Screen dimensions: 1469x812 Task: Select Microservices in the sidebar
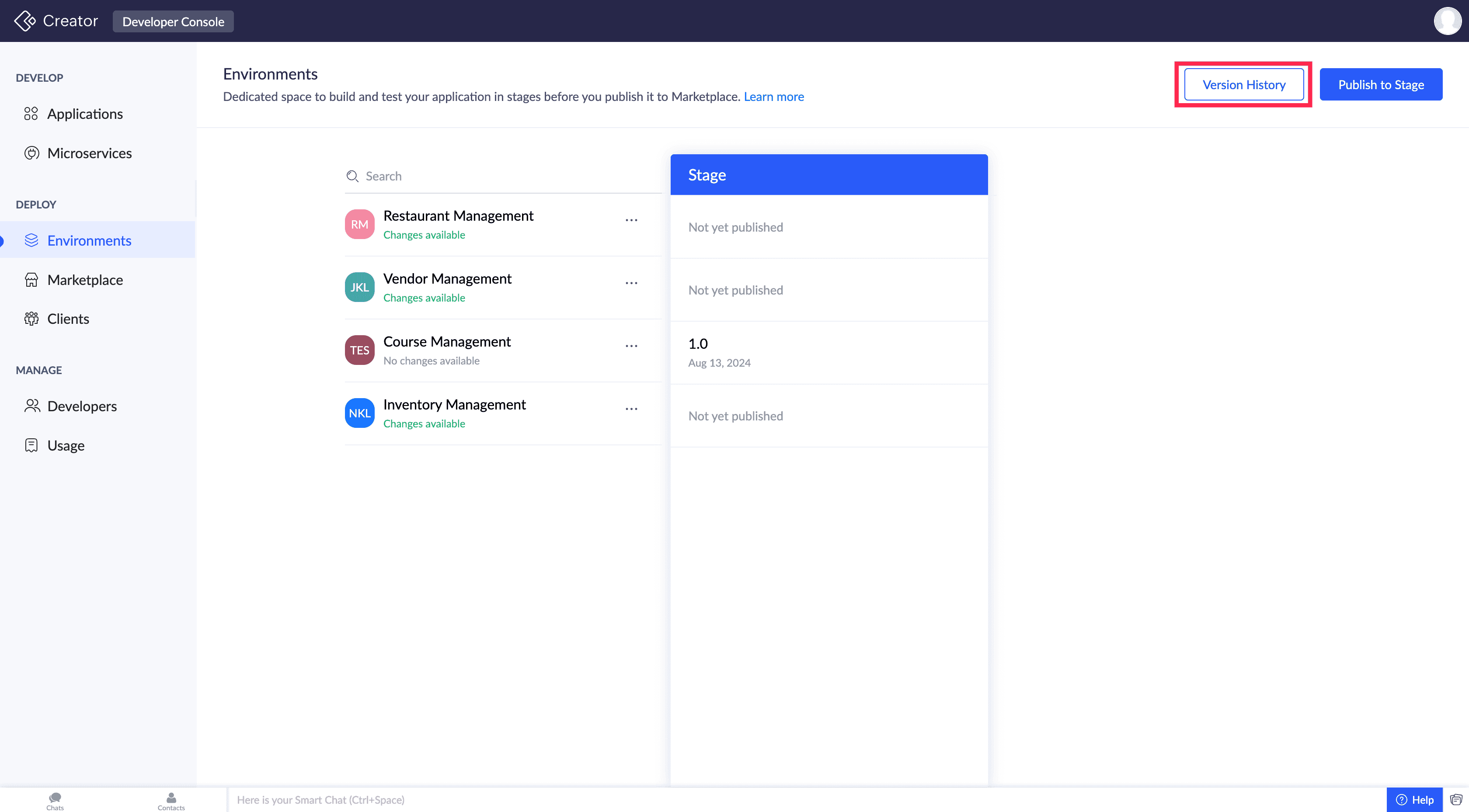point(89,153)
